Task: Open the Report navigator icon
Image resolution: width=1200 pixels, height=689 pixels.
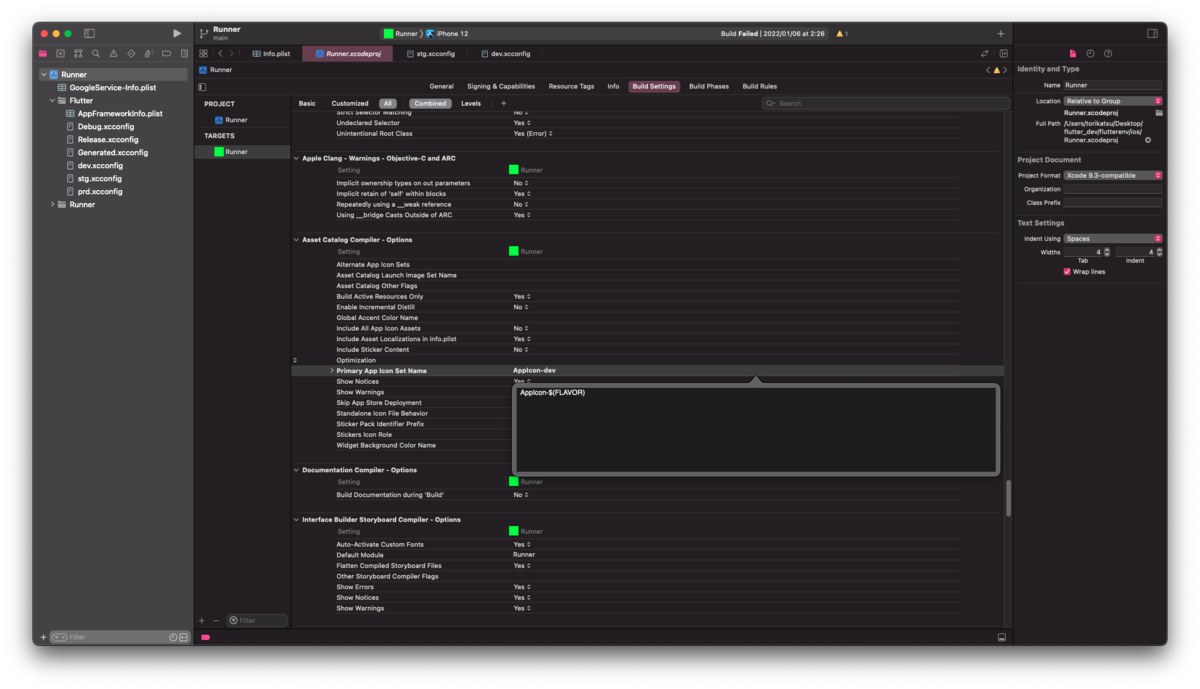Action: [x=183, y=53]
